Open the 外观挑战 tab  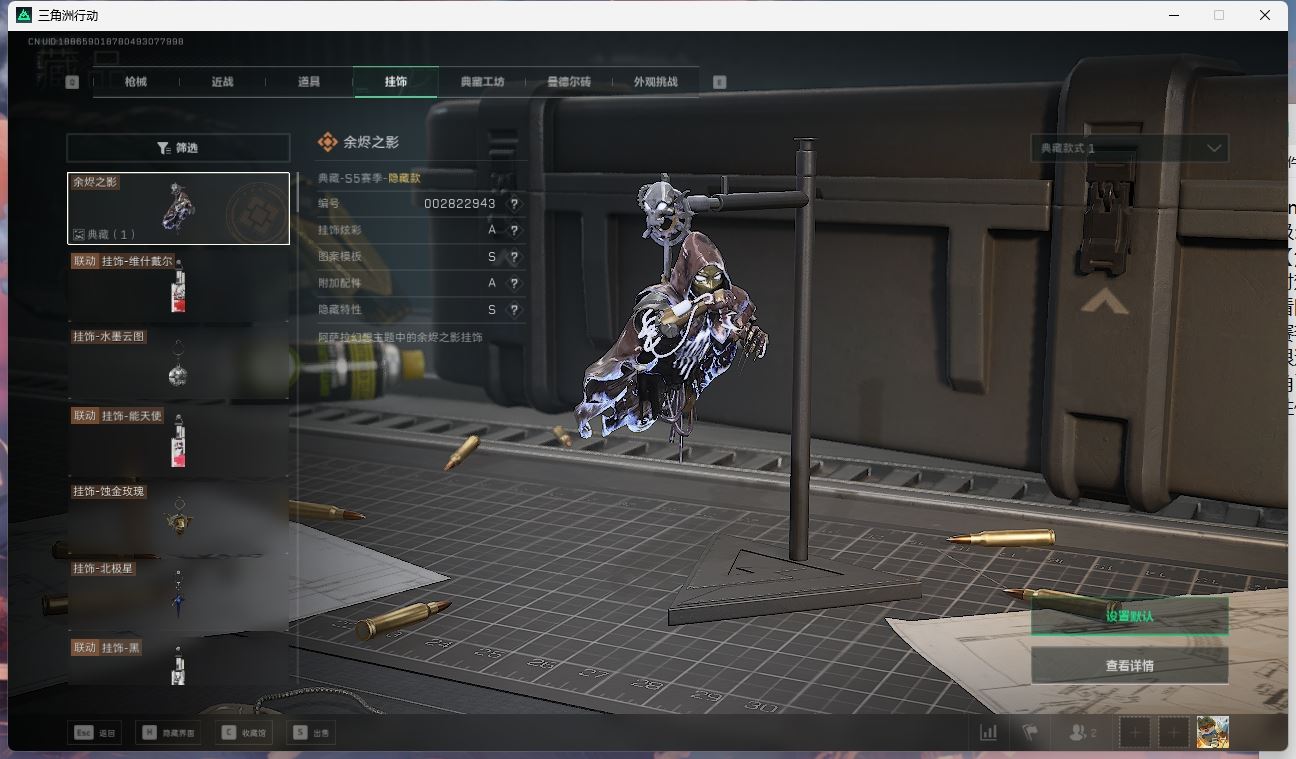tap(655, 82)
